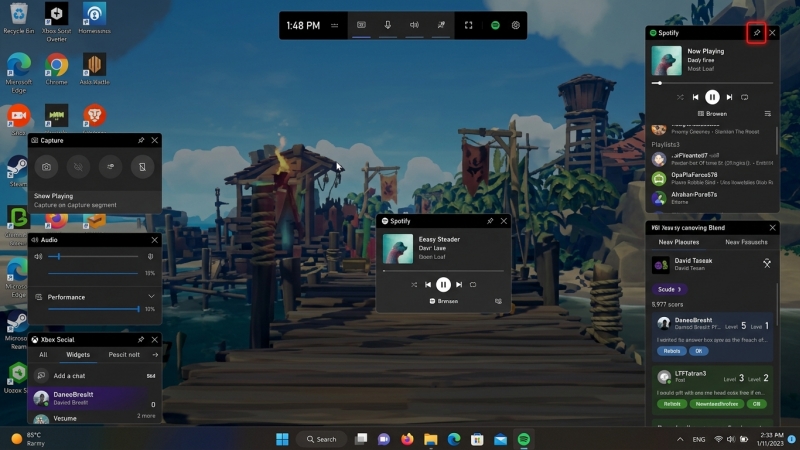Image resolution: width=800 pixels, height=450 pixels.
Task: Click the icon at right of Brmsen row
Action: 498,302
